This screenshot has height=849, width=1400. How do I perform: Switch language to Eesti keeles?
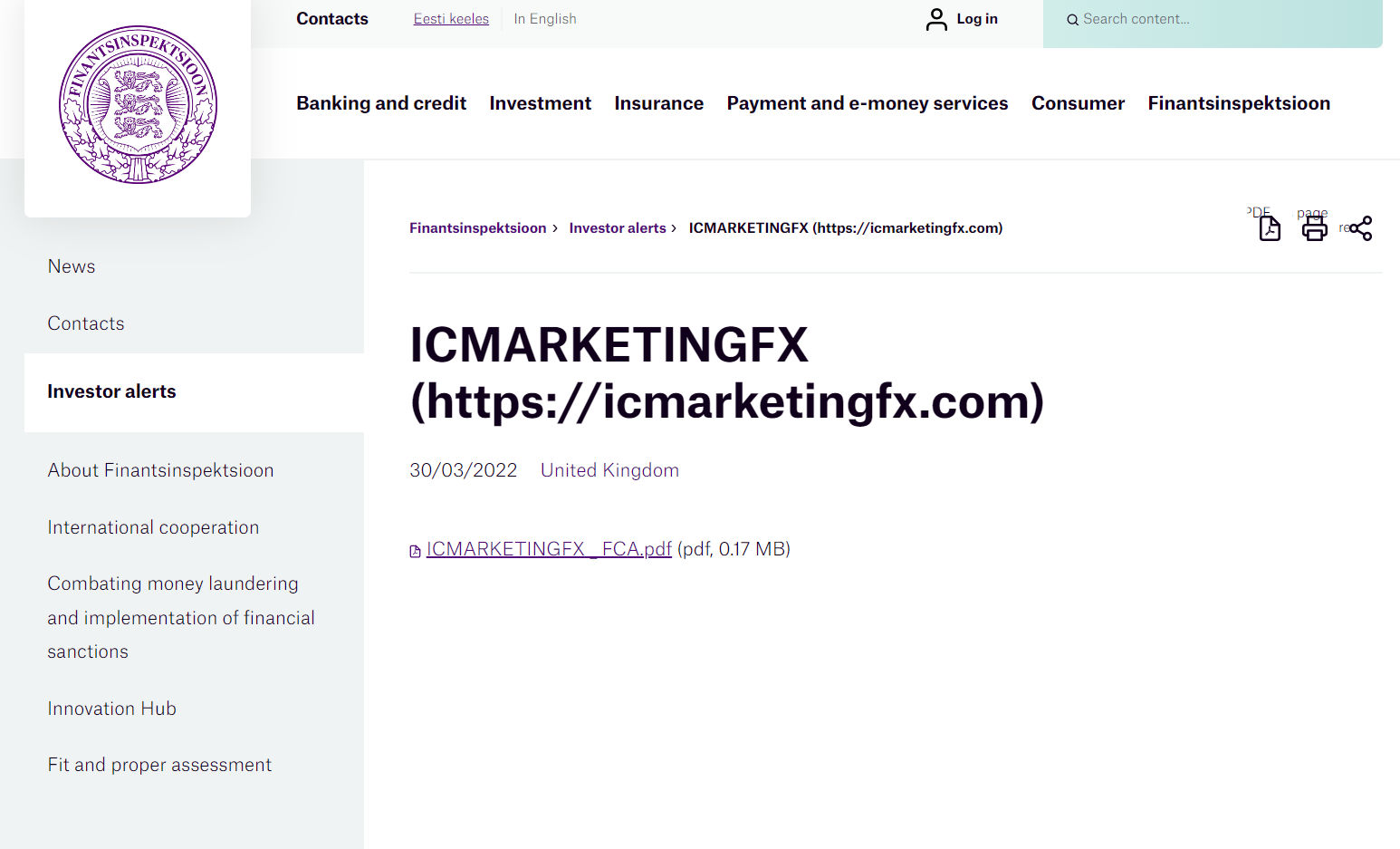(451, 19)
